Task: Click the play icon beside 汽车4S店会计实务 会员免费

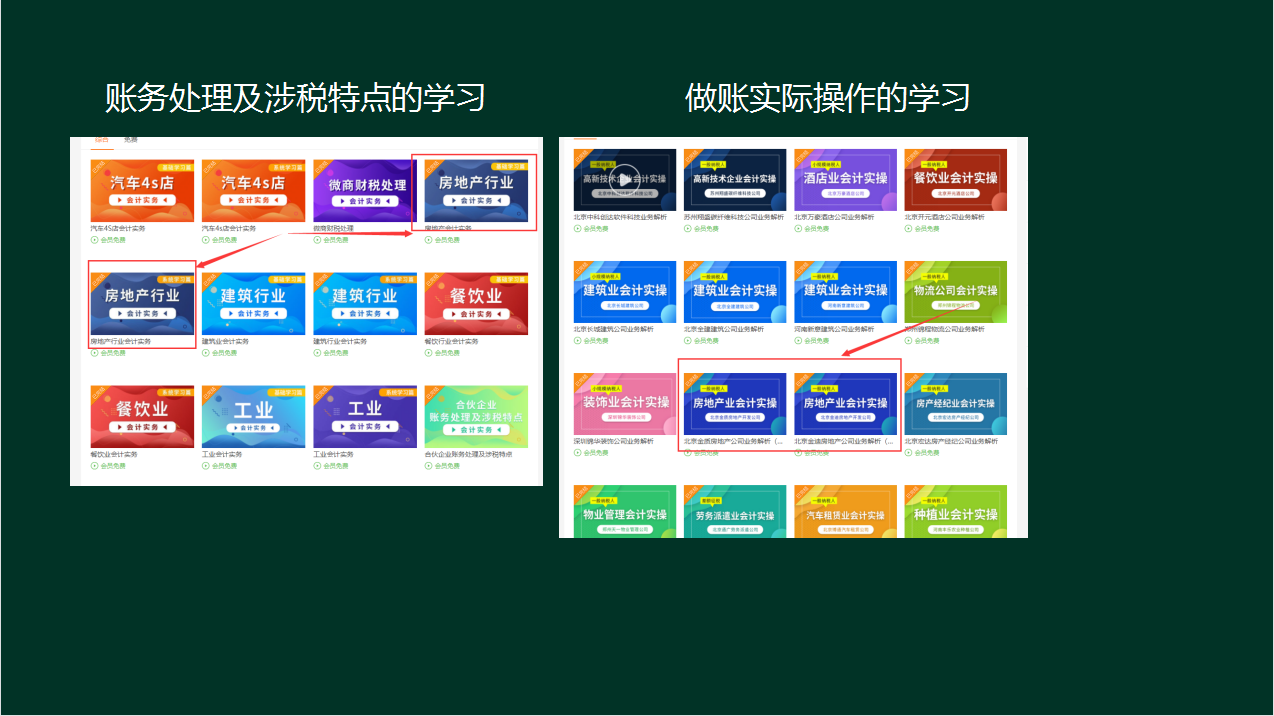Action: [x=93, y=240]
